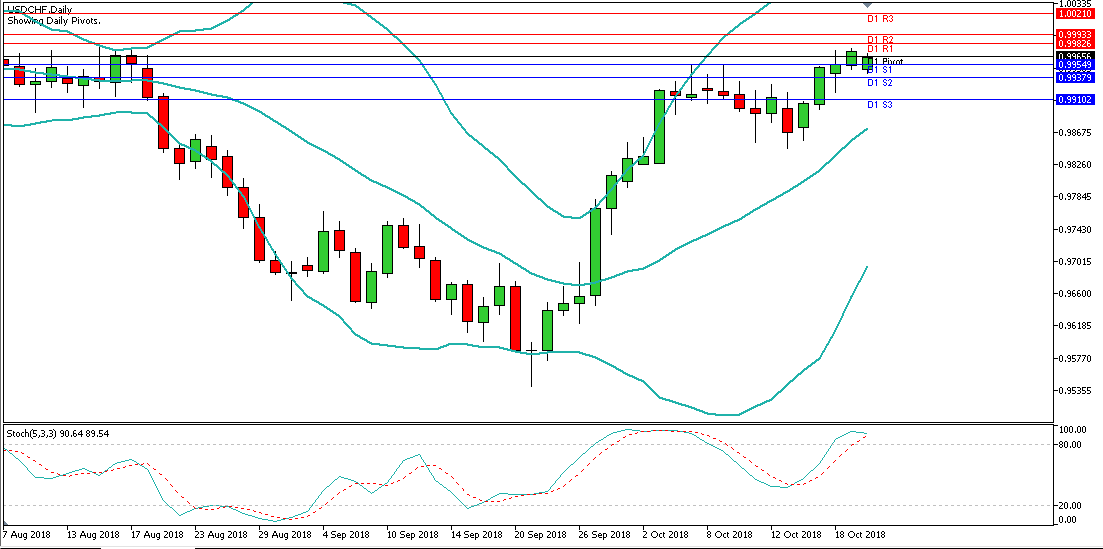Click the red 0.99826 price tag
This screenshot has height=549, width=1103.
(x=1077, y=44)
